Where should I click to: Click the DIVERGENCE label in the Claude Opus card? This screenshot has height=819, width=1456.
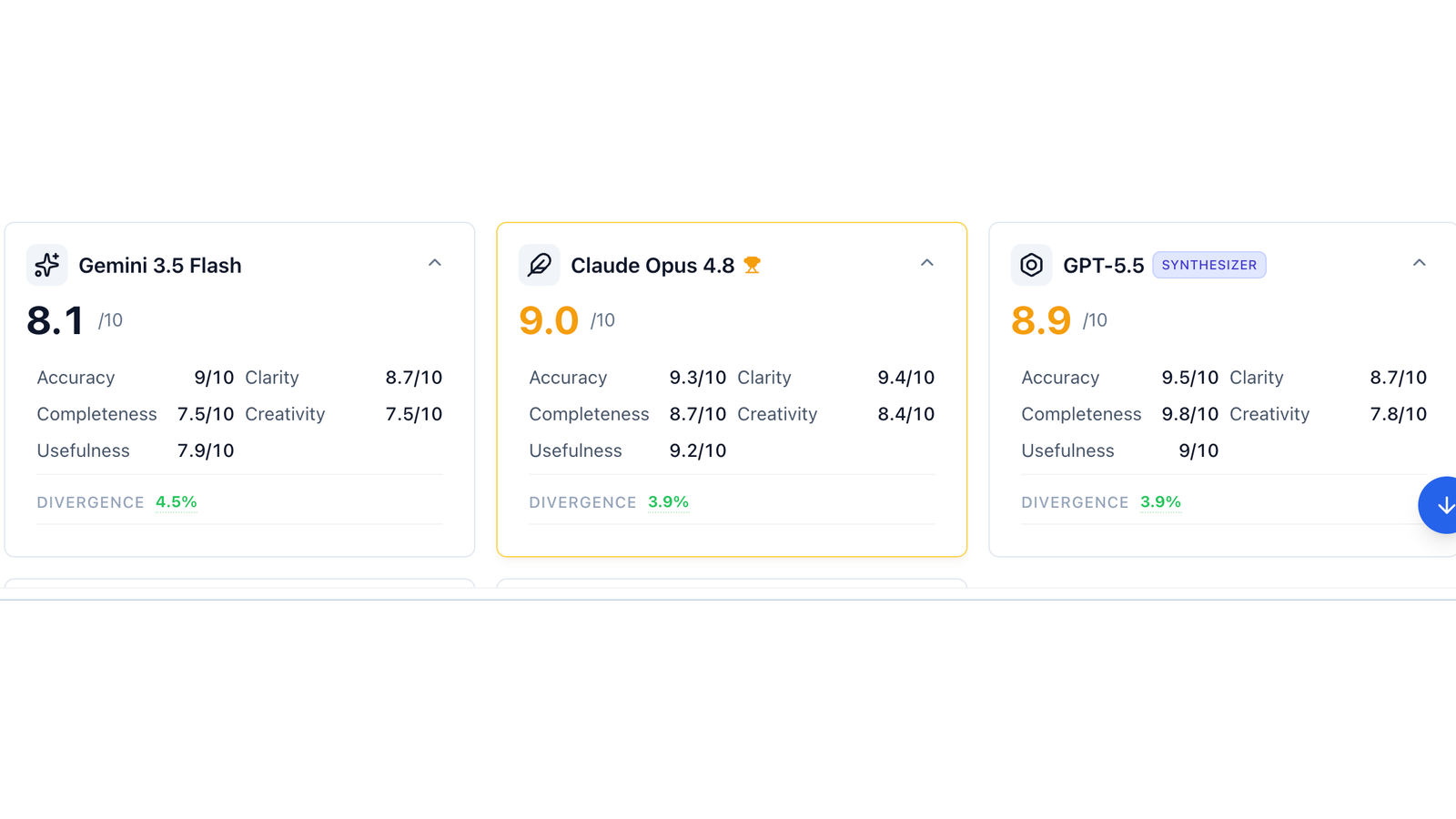click(582, 502)
